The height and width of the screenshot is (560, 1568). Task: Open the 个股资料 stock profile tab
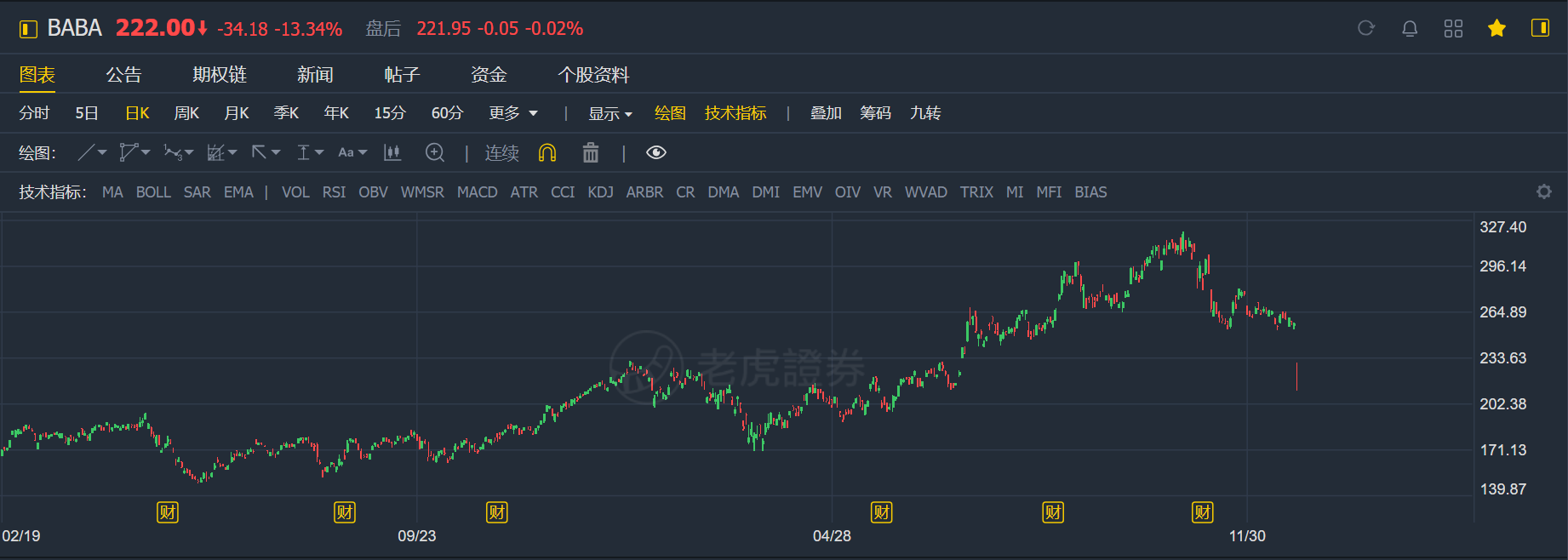[x=593, y=75]
